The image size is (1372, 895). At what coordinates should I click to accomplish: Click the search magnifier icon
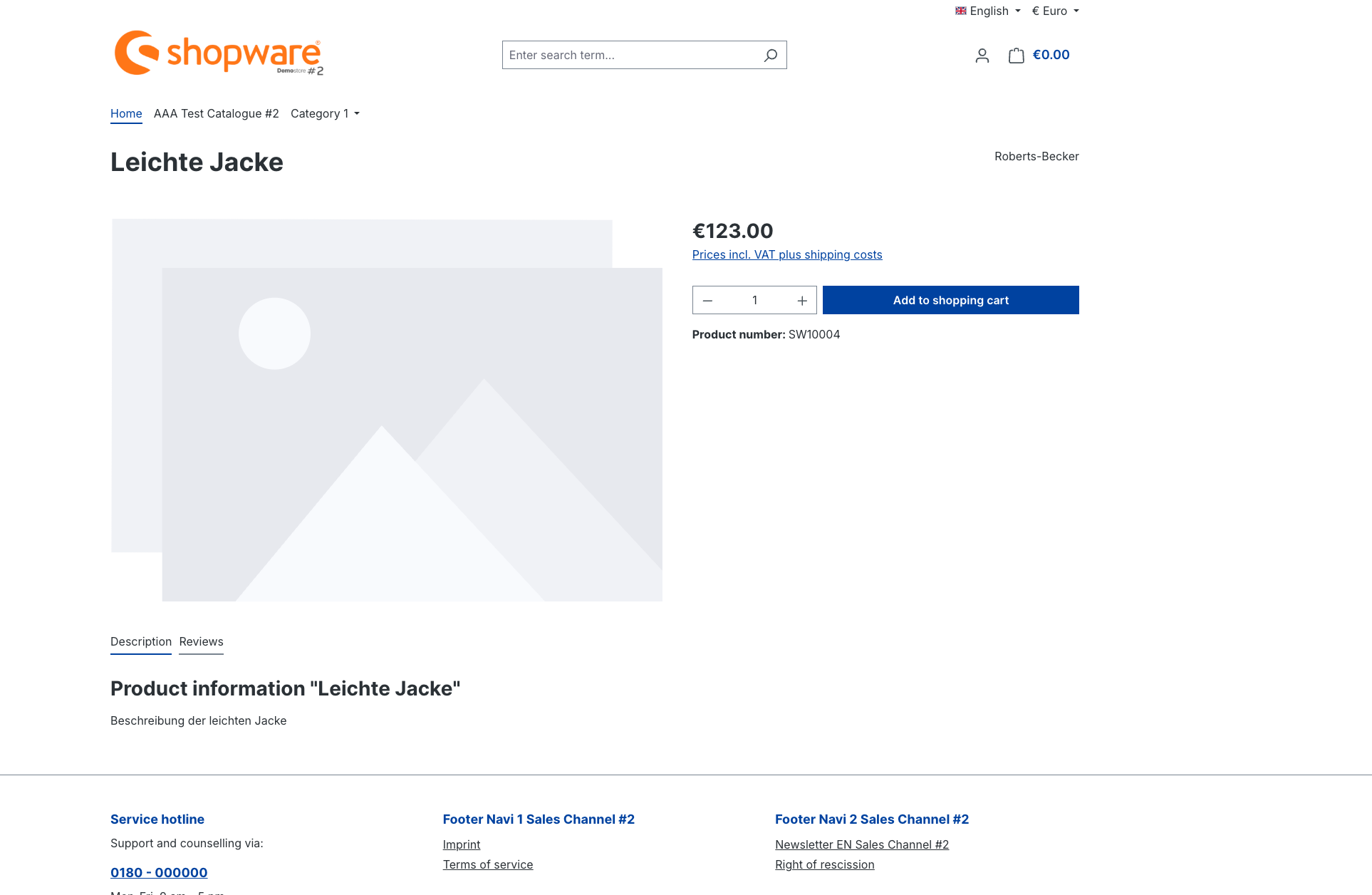770,55
